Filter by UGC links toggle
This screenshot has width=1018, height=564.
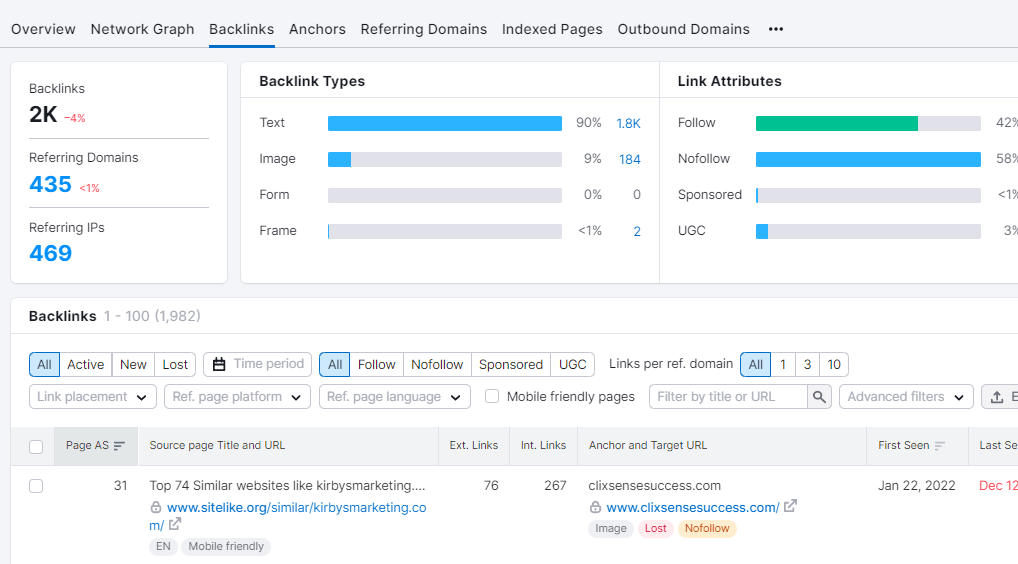pos(573,364)
